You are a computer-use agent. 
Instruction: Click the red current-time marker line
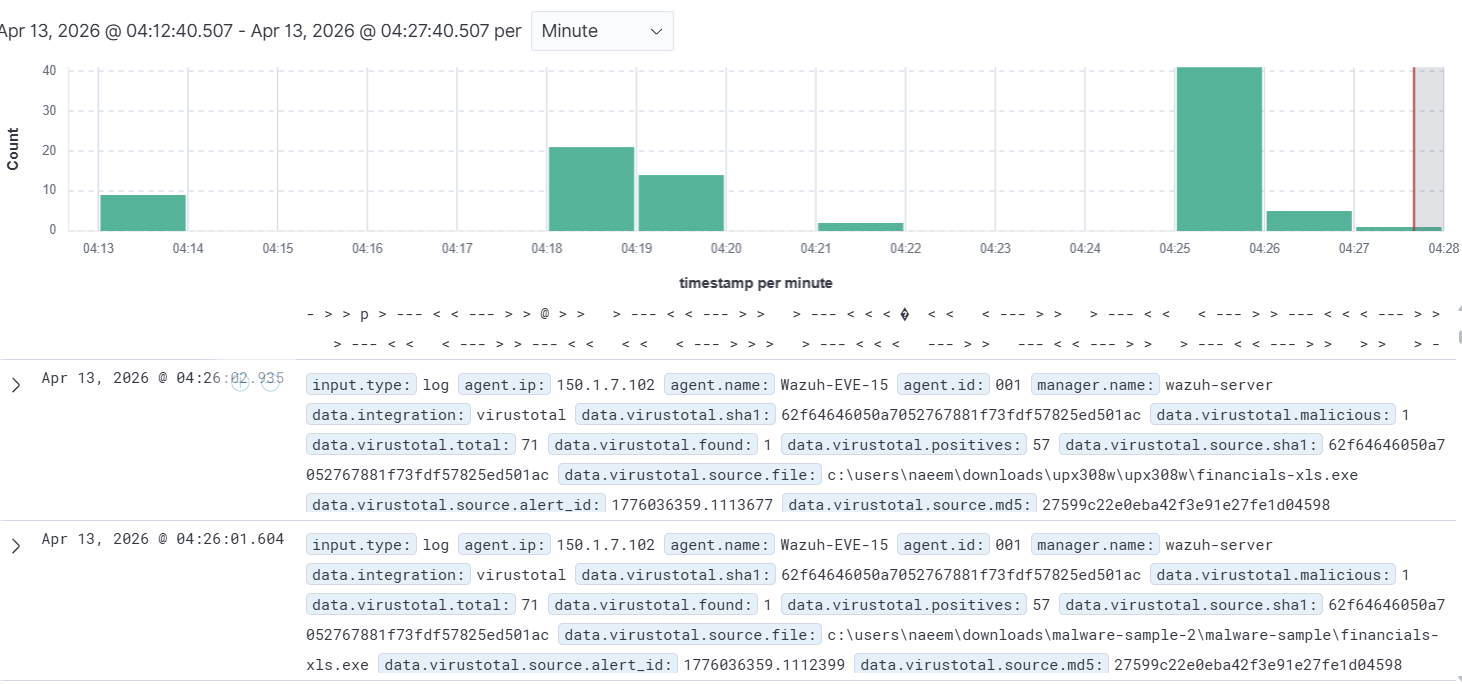(1414, 148)
